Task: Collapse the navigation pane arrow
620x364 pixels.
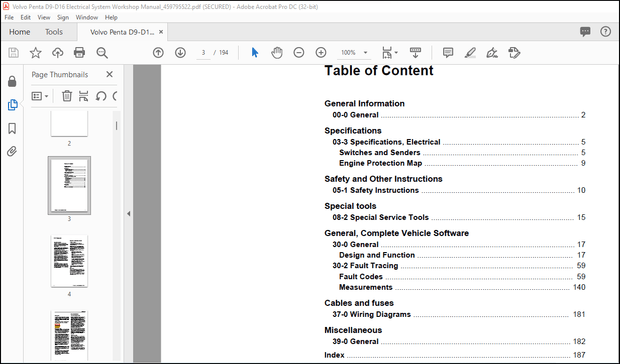Action: pyautogui.click(x=129, y=214)
